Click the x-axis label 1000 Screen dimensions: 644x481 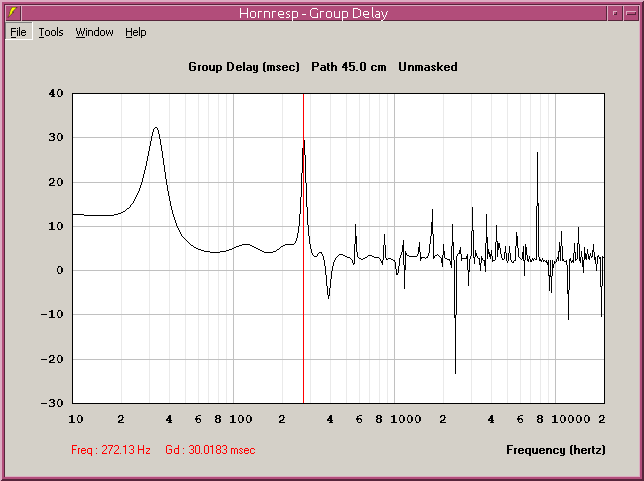click(406, 419)
